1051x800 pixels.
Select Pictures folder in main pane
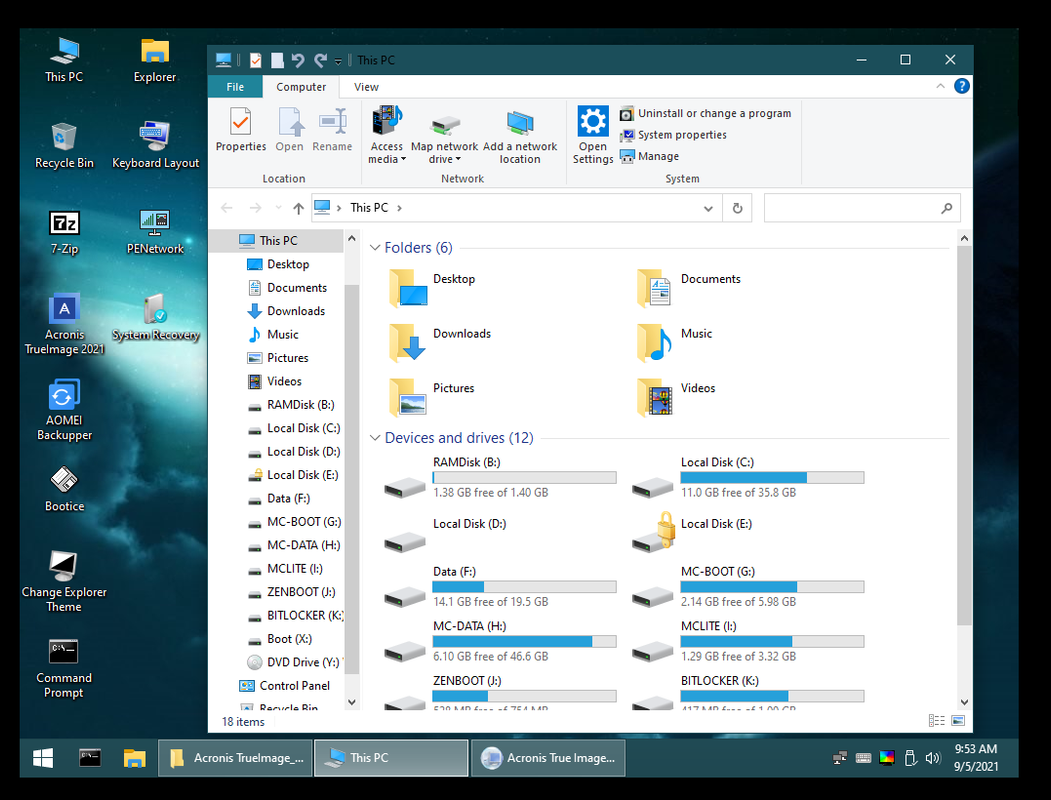[x=432, y=396]
